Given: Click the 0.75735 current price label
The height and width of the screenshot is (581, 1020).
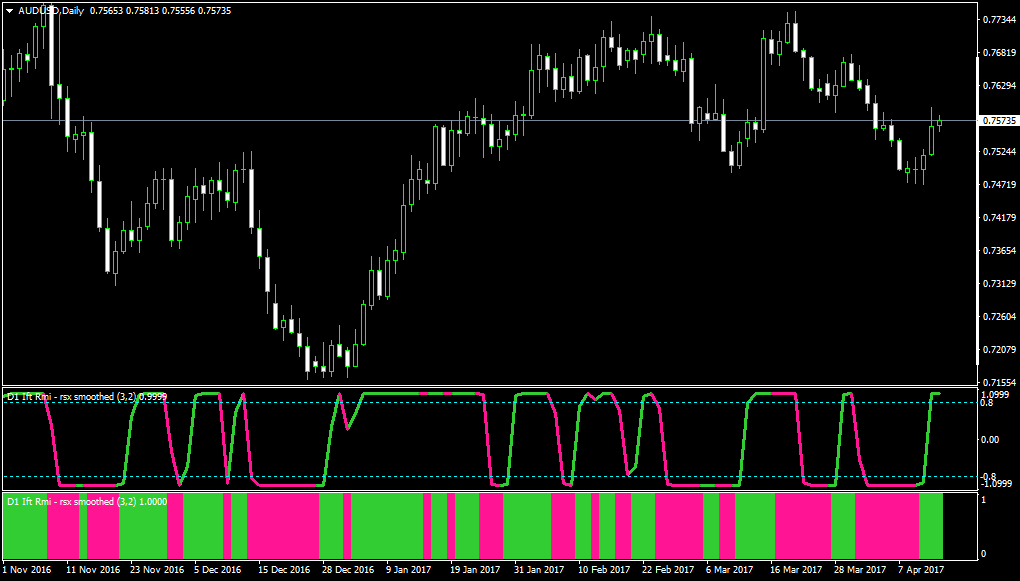Looking at the screenshot, I should click(x=996, y=121).
